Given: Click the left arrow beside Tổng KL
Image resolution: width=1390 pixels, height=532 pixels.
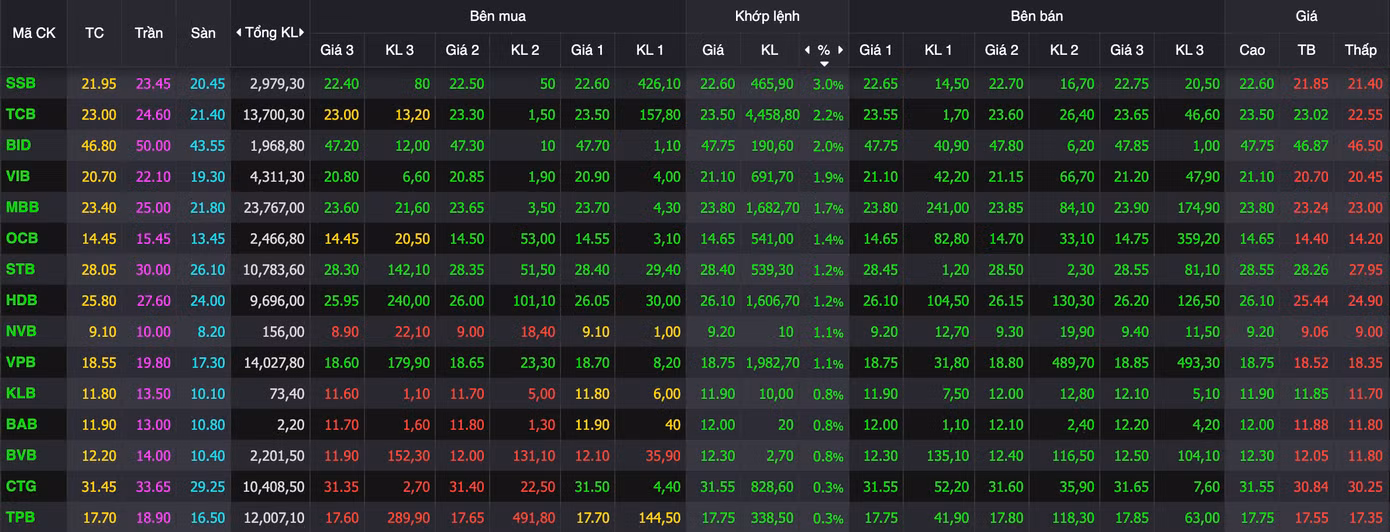Looking at the screenshot, I should pos(238,32).
